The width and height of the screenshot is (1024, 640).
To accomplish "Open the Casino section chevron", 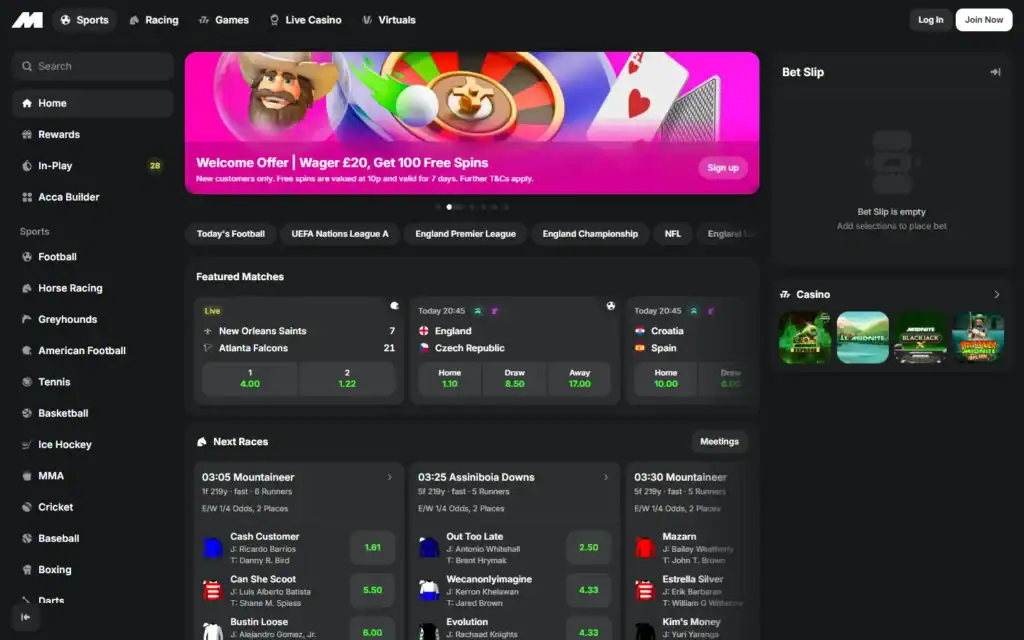I will (997, 295).
